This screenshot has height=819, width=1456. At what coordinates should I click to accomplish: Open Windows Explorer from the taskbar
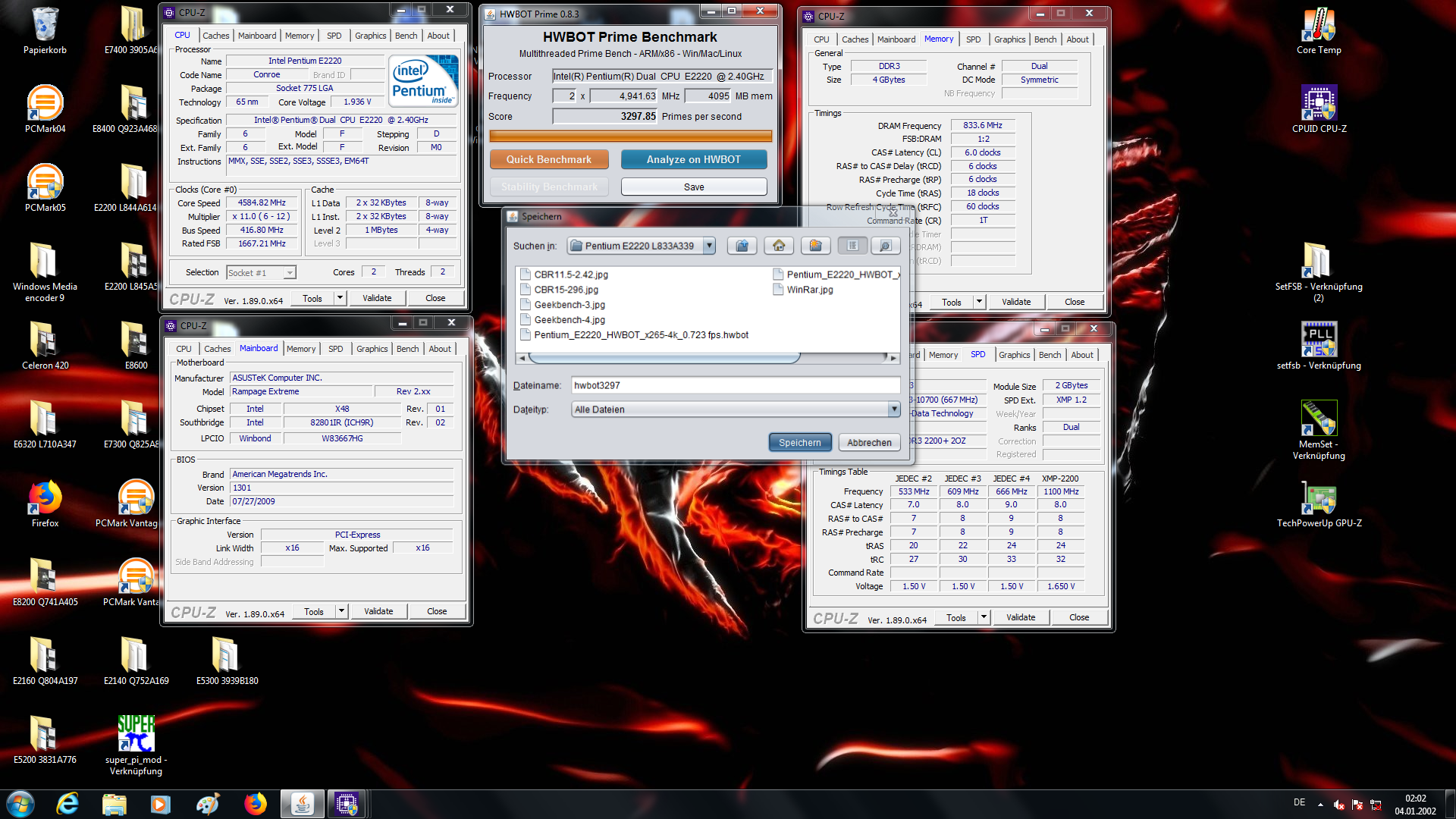(114, 804)
